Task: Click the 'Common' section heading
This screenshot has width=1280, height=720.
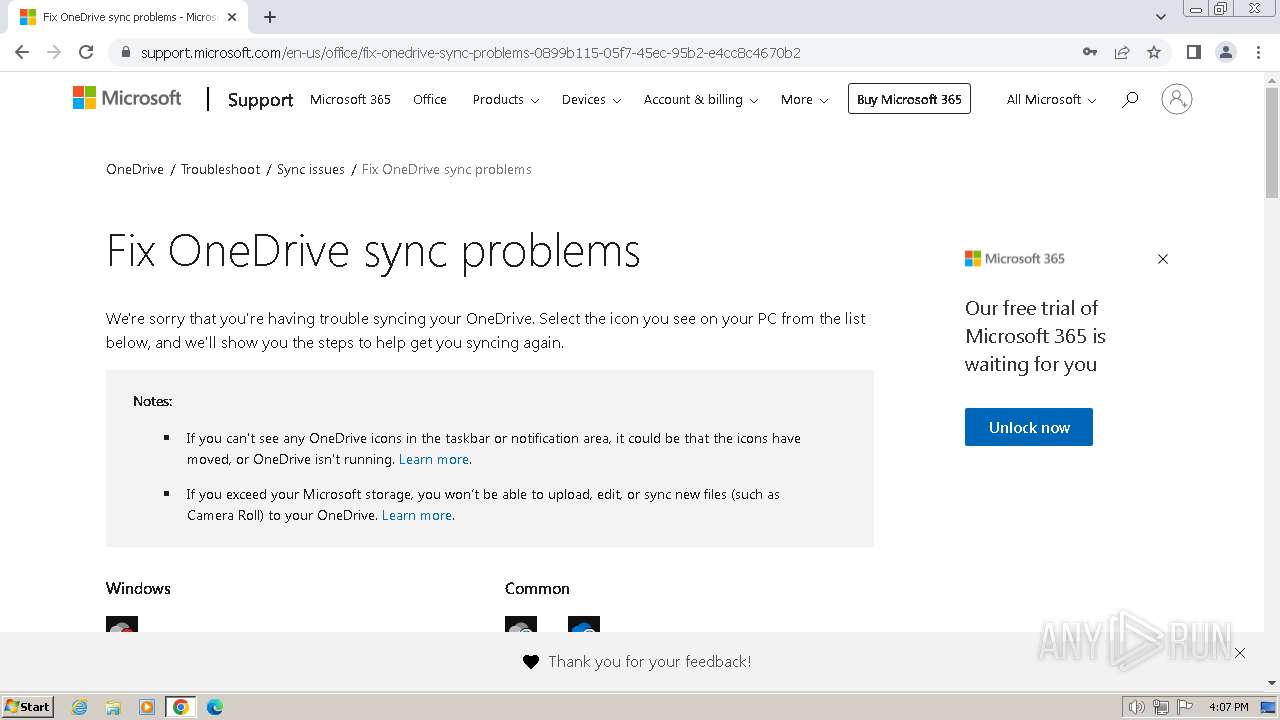Action: coord(537,588)
